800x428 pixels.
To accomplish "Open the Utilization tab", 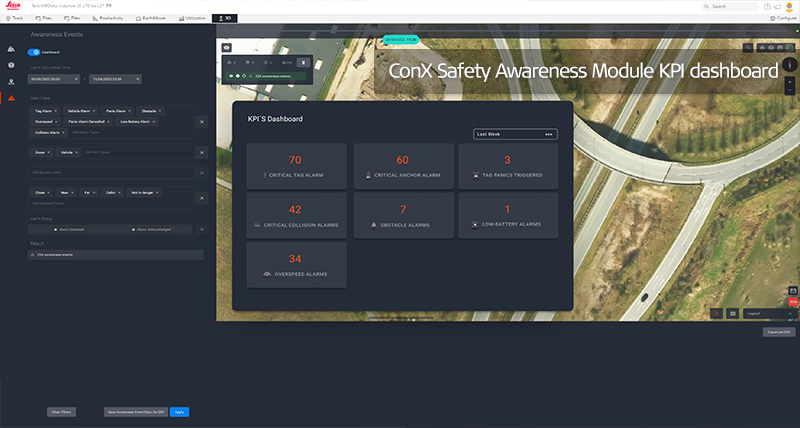I will coord(192,18).
